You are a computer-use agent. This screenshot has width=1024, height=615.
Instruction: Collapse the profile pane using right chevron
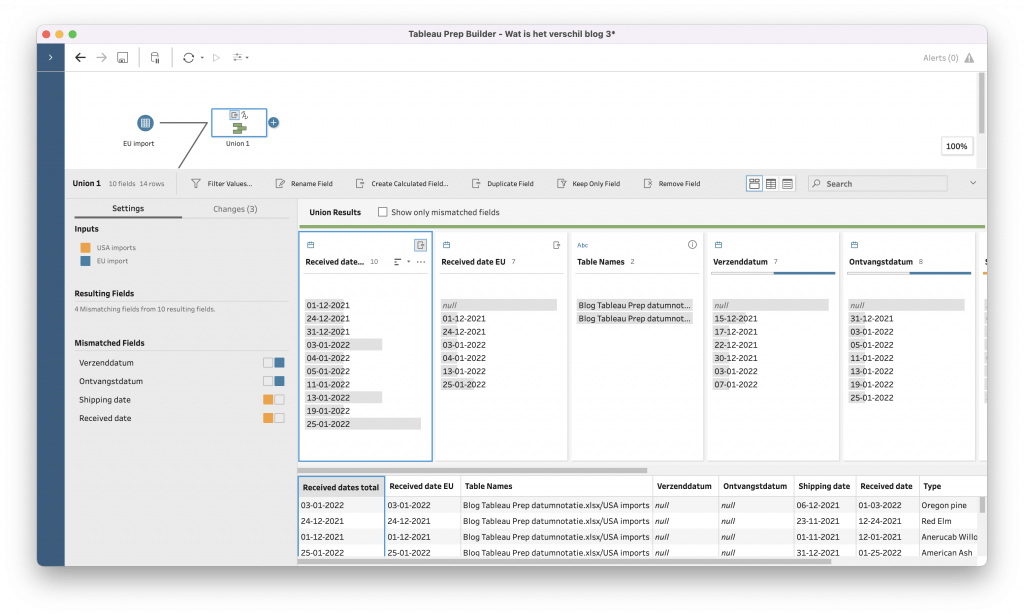pyautogui.click(x=973, y=183)
